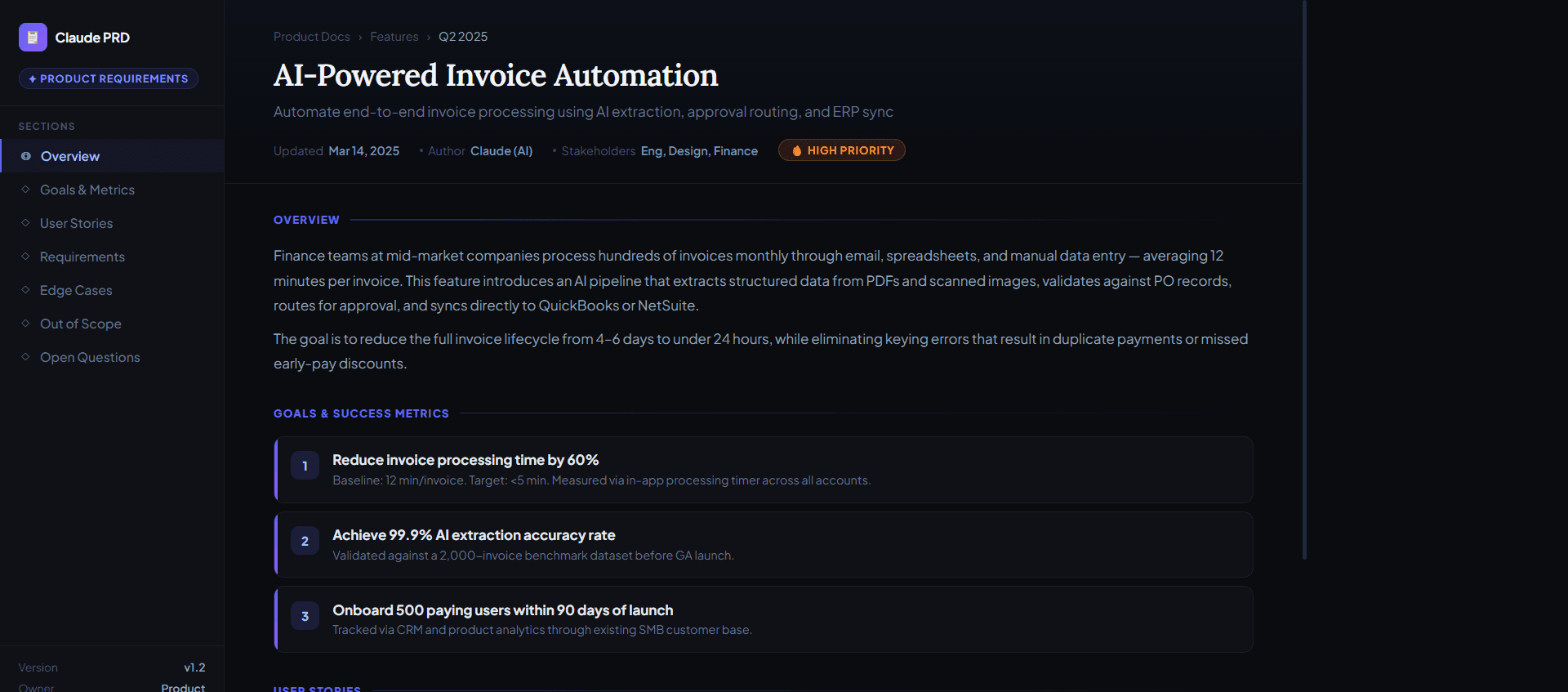Go to Out of Scope section
Screen dimensions: 1568x692
click(x=81, y=324)
